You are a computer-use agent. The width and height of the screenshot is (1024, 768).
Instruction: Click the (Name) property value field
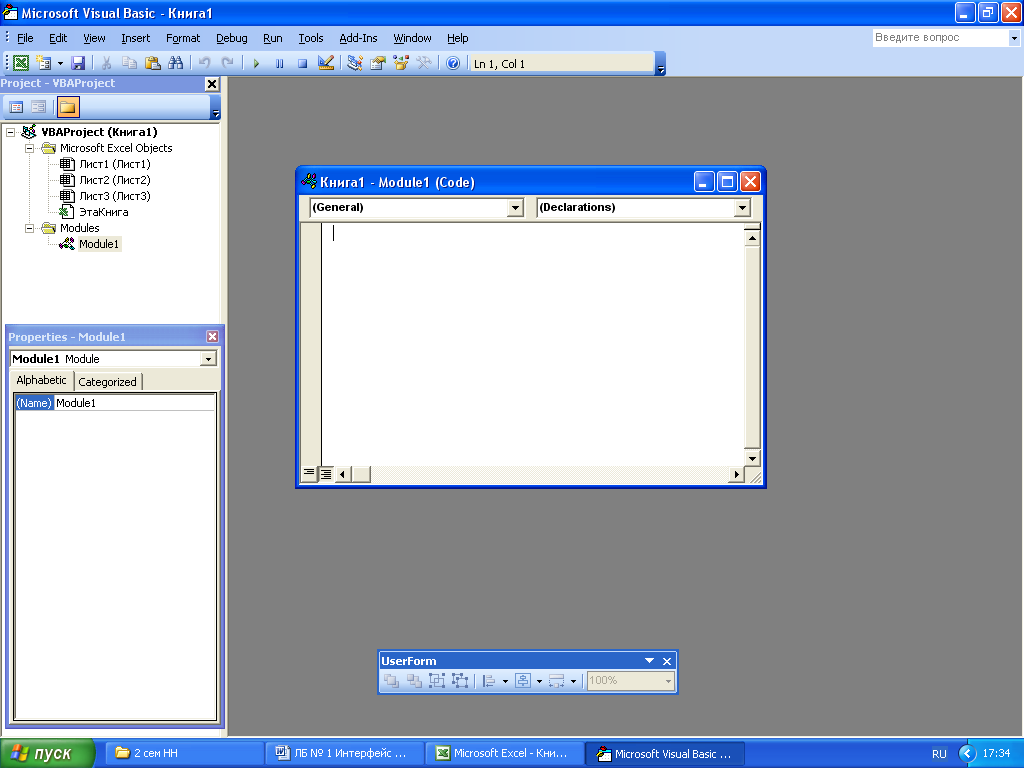[135, 403]
